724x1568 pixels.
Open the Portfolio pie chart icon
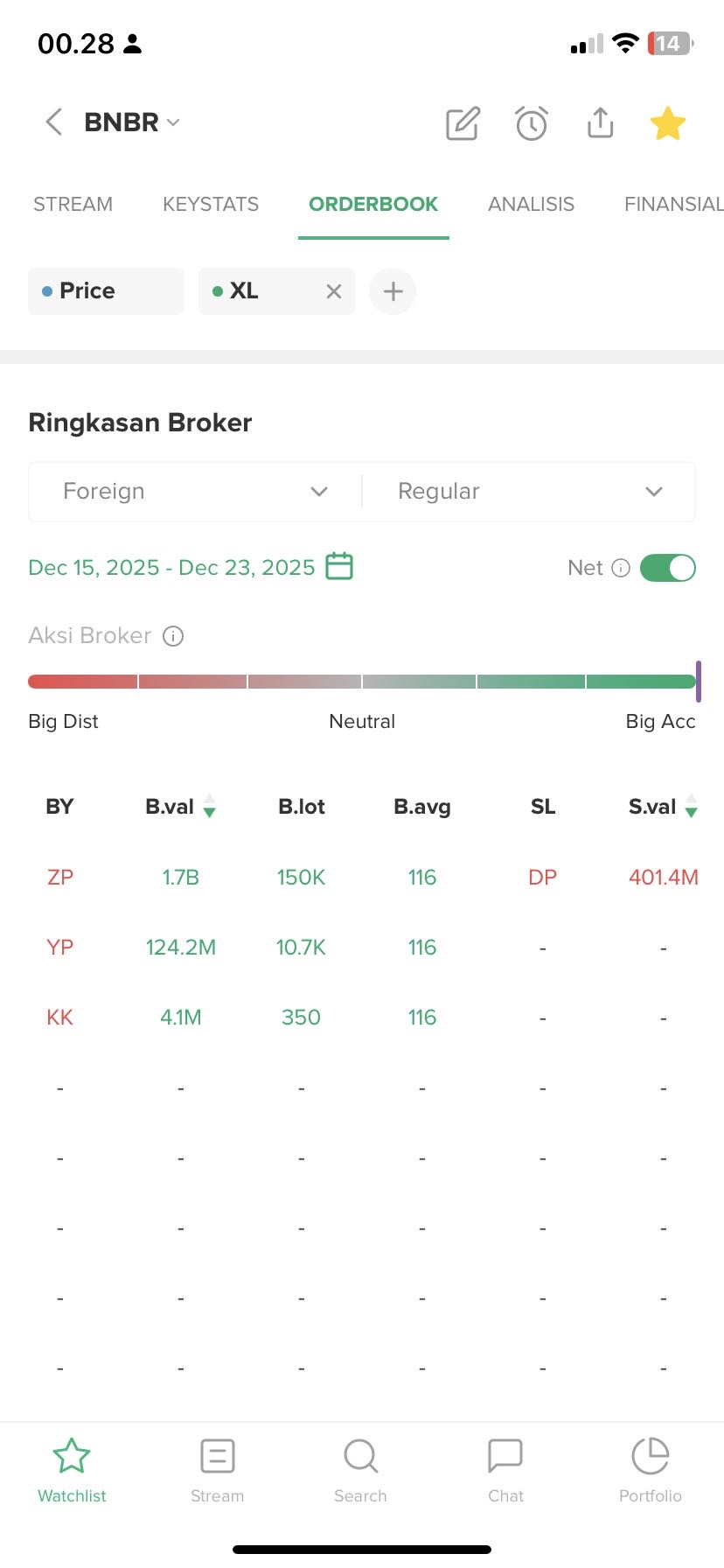(x=650, y=1457)
